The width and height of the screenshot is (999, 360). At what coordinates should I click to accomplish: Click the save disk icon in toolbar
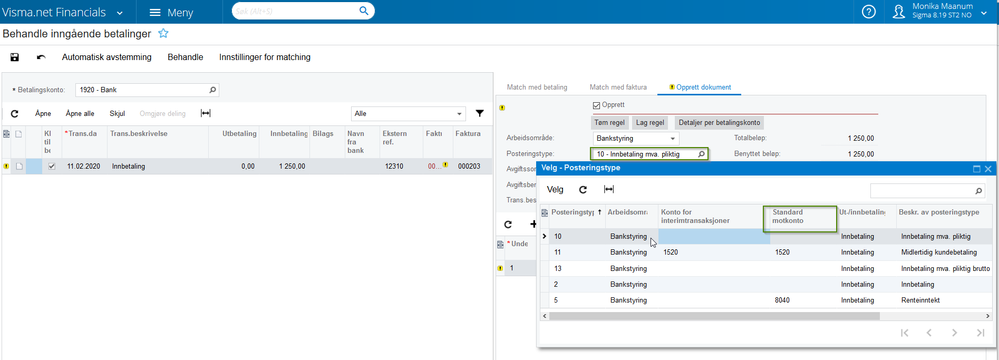point(15,57)
